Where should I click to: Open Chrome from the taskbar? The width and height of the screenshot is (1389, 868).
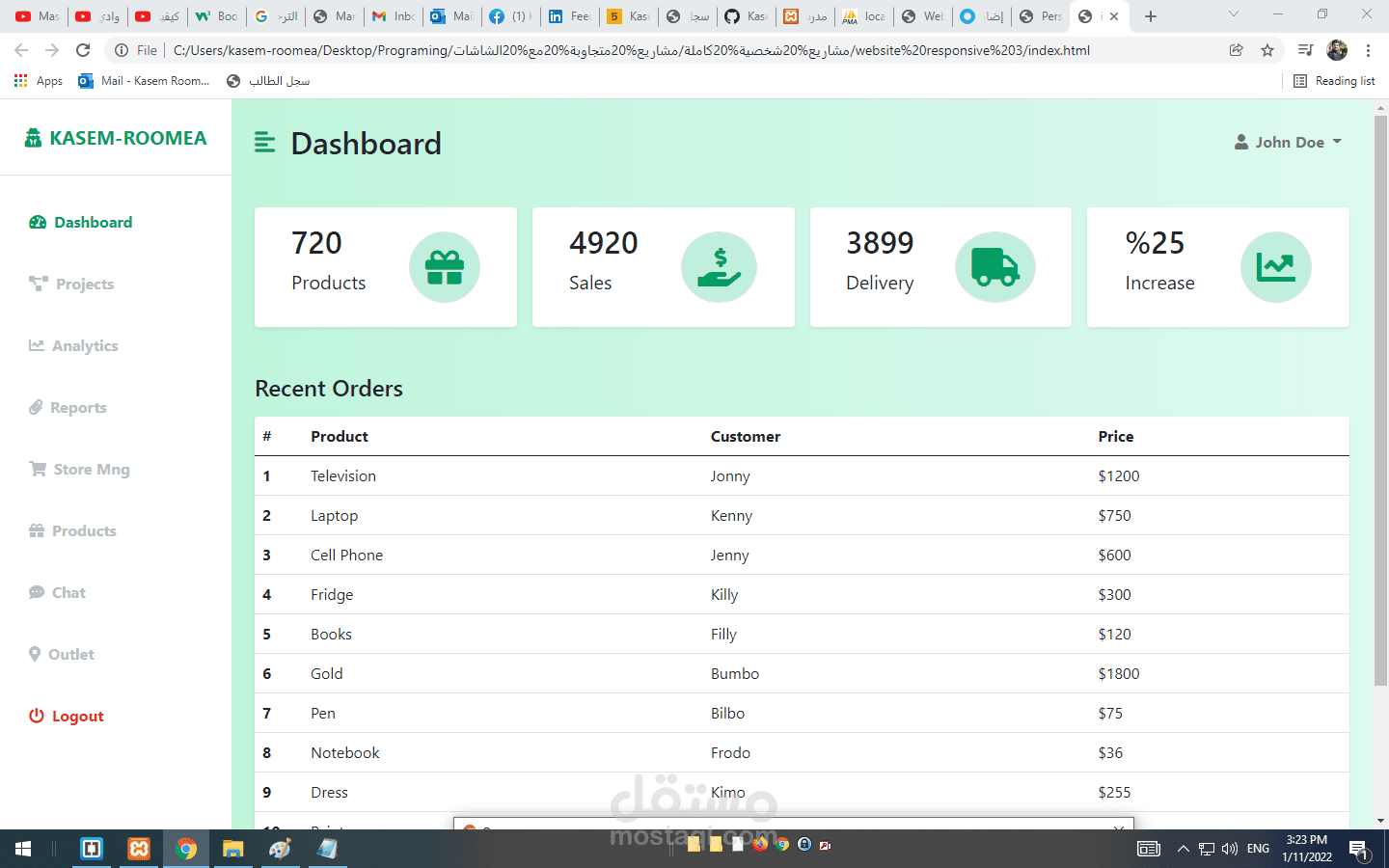[x=185, y=849]
